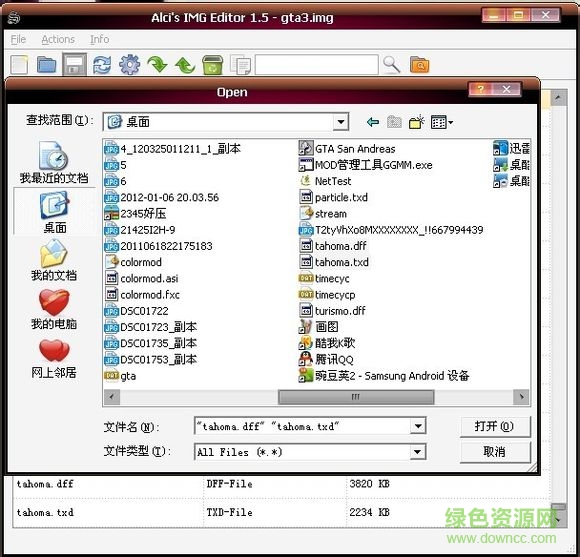Open the Info menu

pos(100,39)
